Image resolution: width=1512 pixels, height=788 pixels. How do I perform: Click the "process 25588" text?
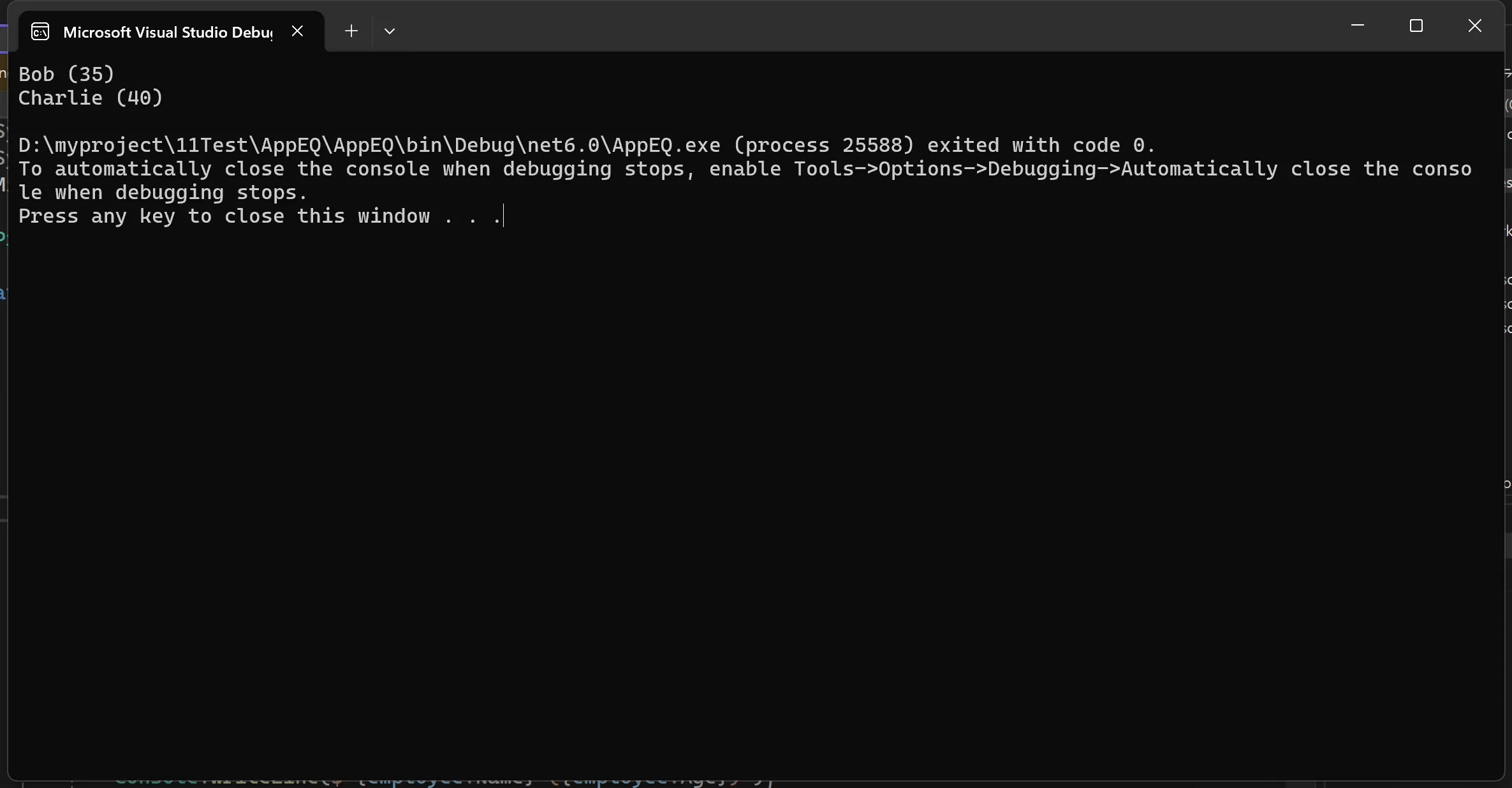(824, 145)
